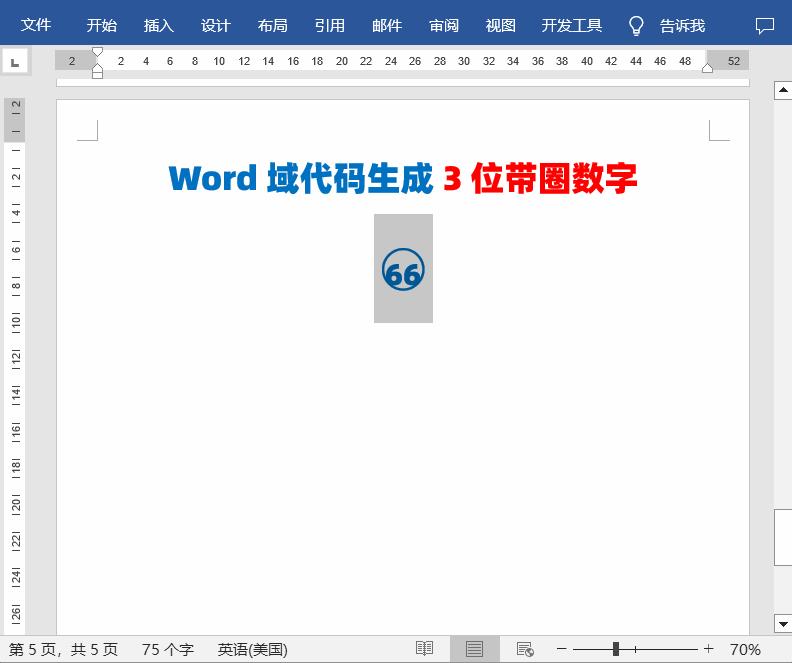
Task: Click the 告诉我 search box text
Action: pyautogui.click(x=682, y=25)
